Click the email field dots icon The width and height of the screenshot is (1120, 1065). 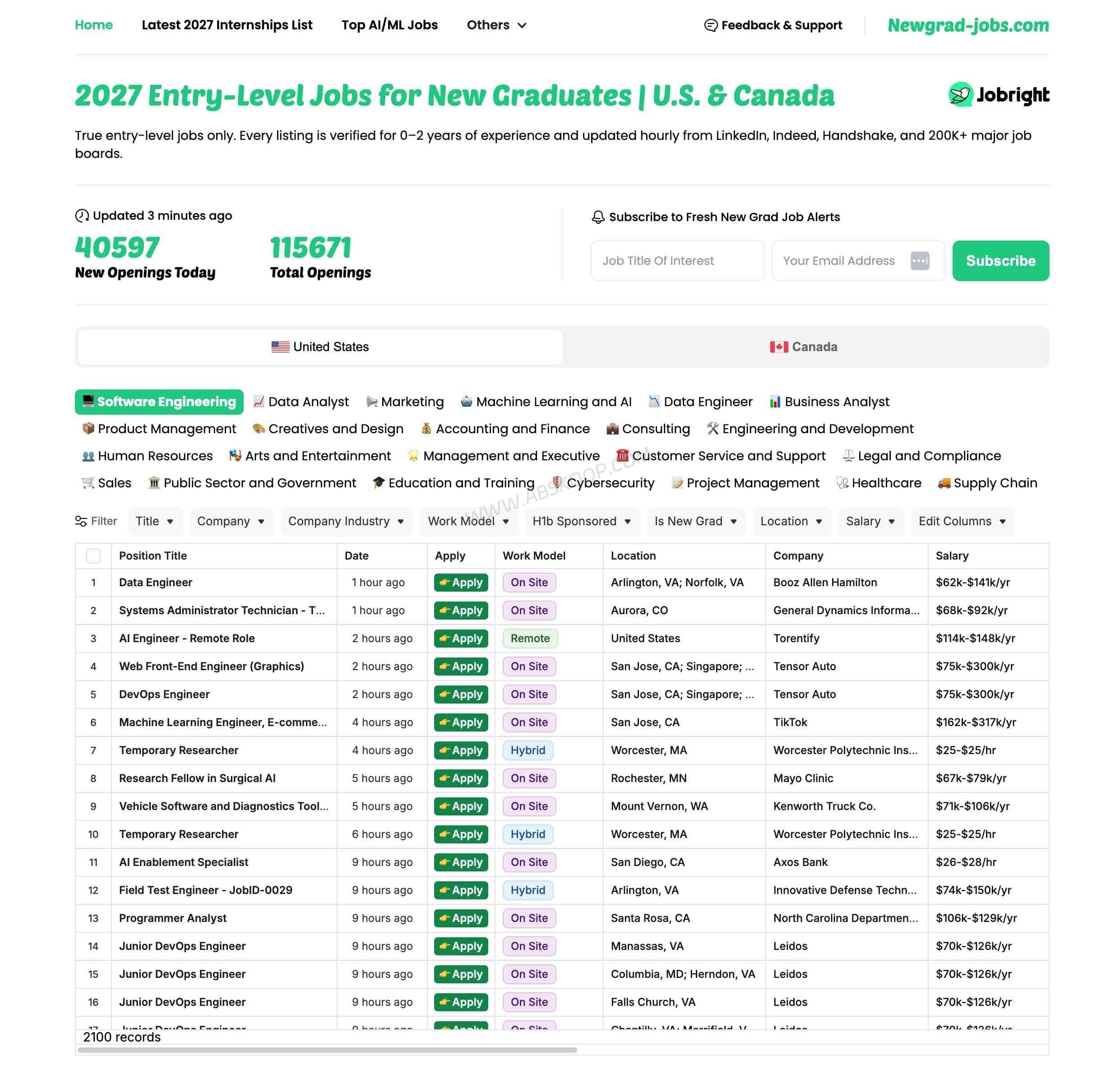920,260
